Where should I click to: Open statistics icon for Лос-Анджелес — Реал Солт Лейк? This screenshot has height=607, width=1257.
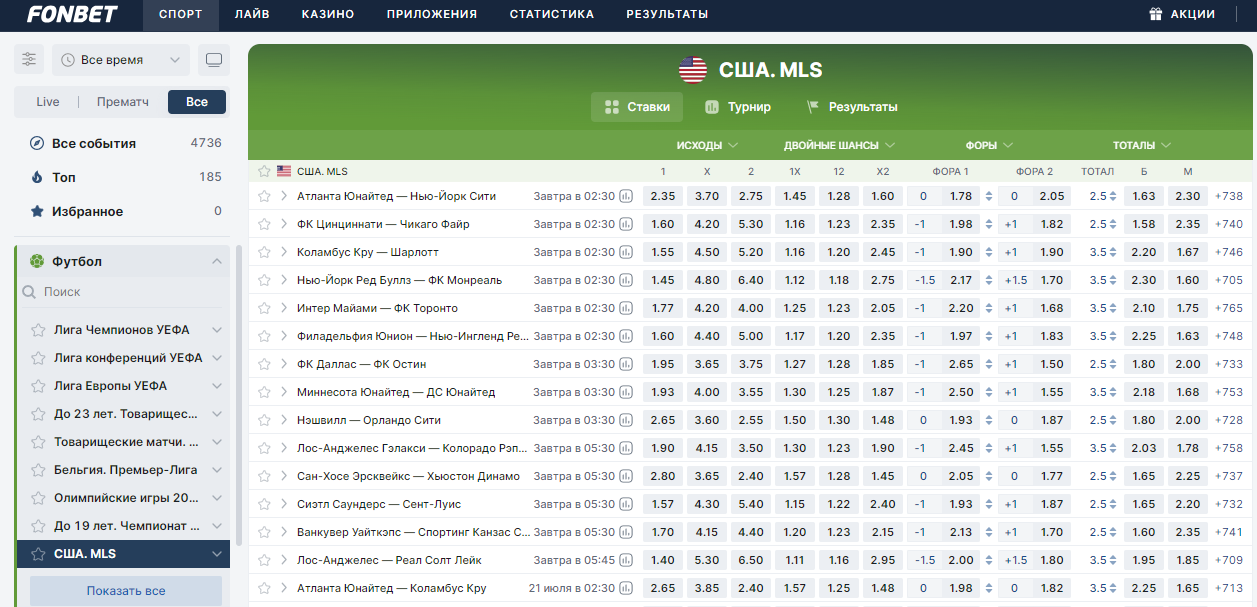click(626, 560)
